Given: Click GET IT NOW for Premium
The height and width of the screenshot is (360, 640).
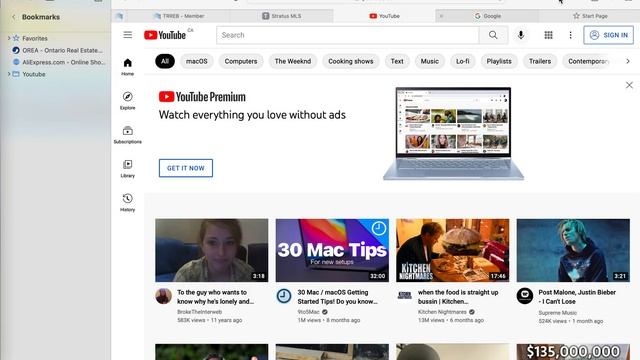Looking at the screenshot, I should point(186,168).
